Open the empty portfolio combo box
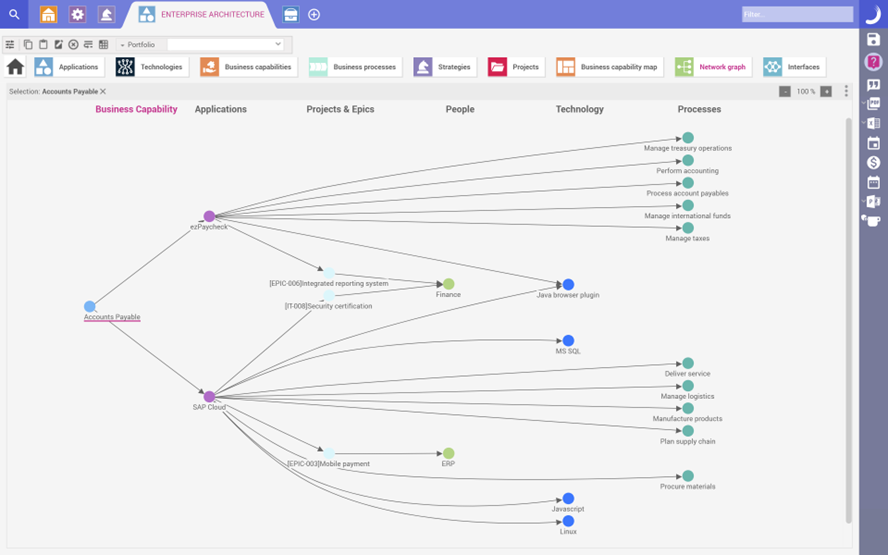This screenshot has width=888, height=555. (x=226, y=45)
